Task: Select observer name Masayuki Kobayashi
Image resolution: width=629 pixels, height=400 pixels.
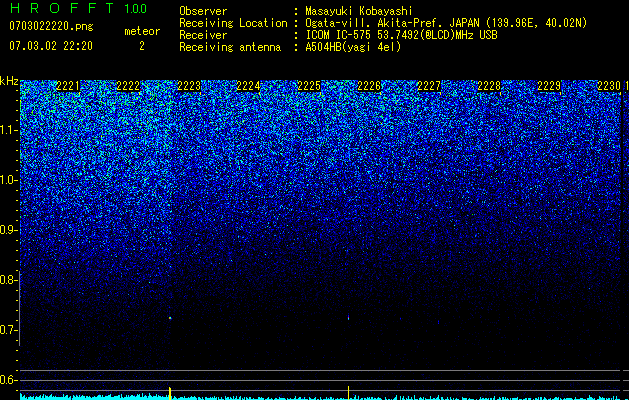Action: [359, 11]
